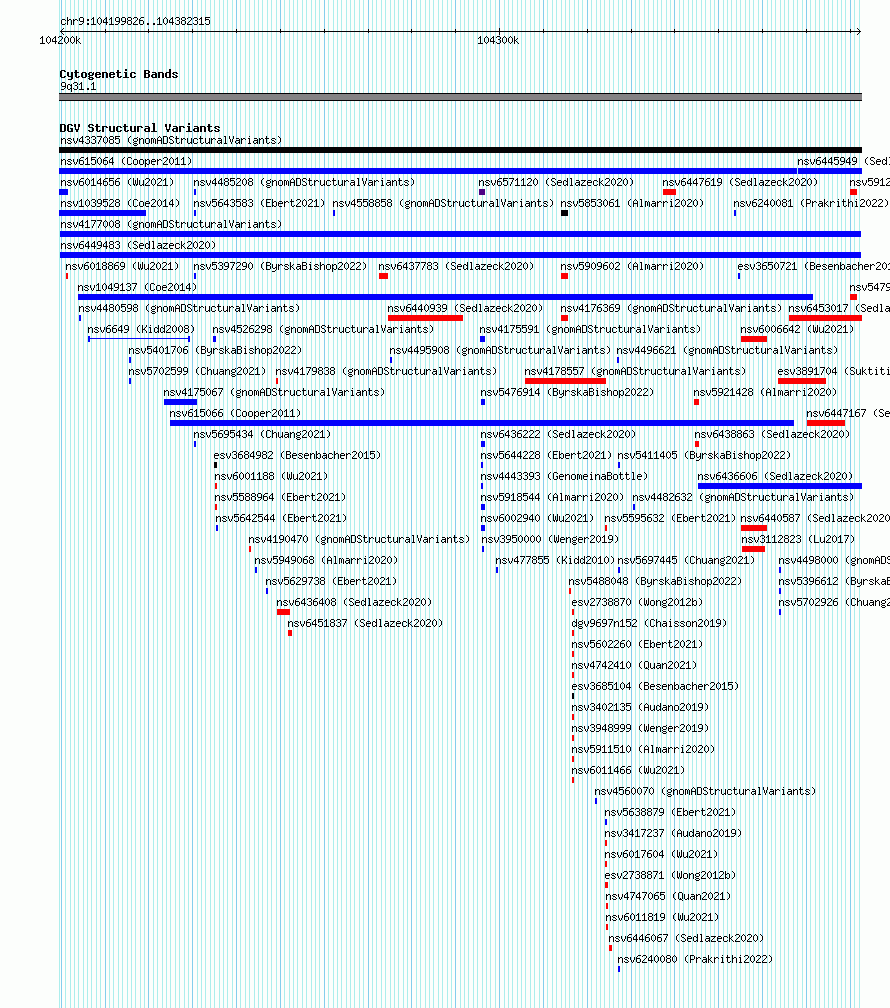Image resolution: width=890 pixels, height=1008 pixels.
Task: Open nsv6240081 (Prakrithi2022) label
Action: [811, 203]
